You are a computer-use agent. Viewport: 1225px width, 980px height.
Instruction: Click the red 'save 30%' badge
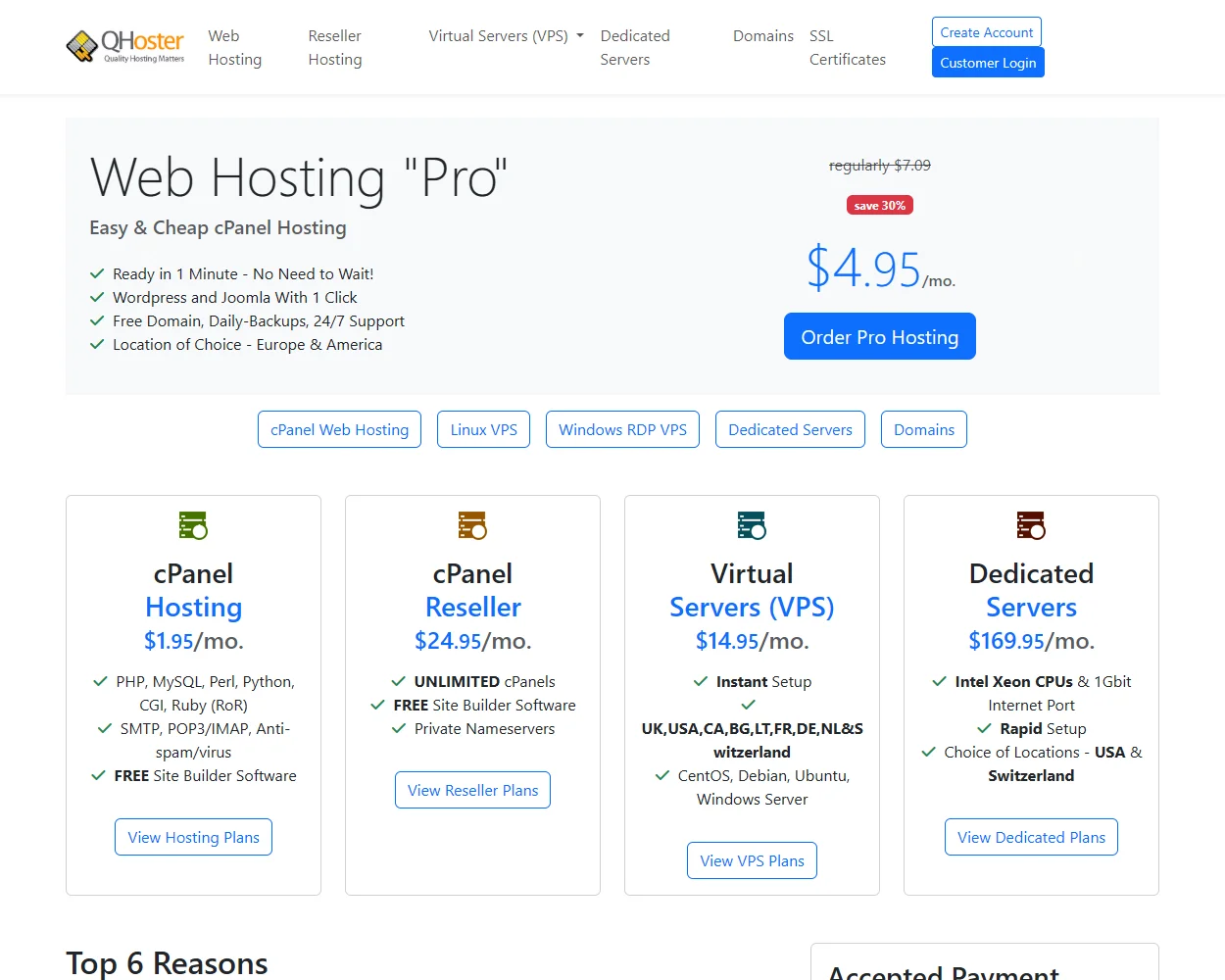879,205
